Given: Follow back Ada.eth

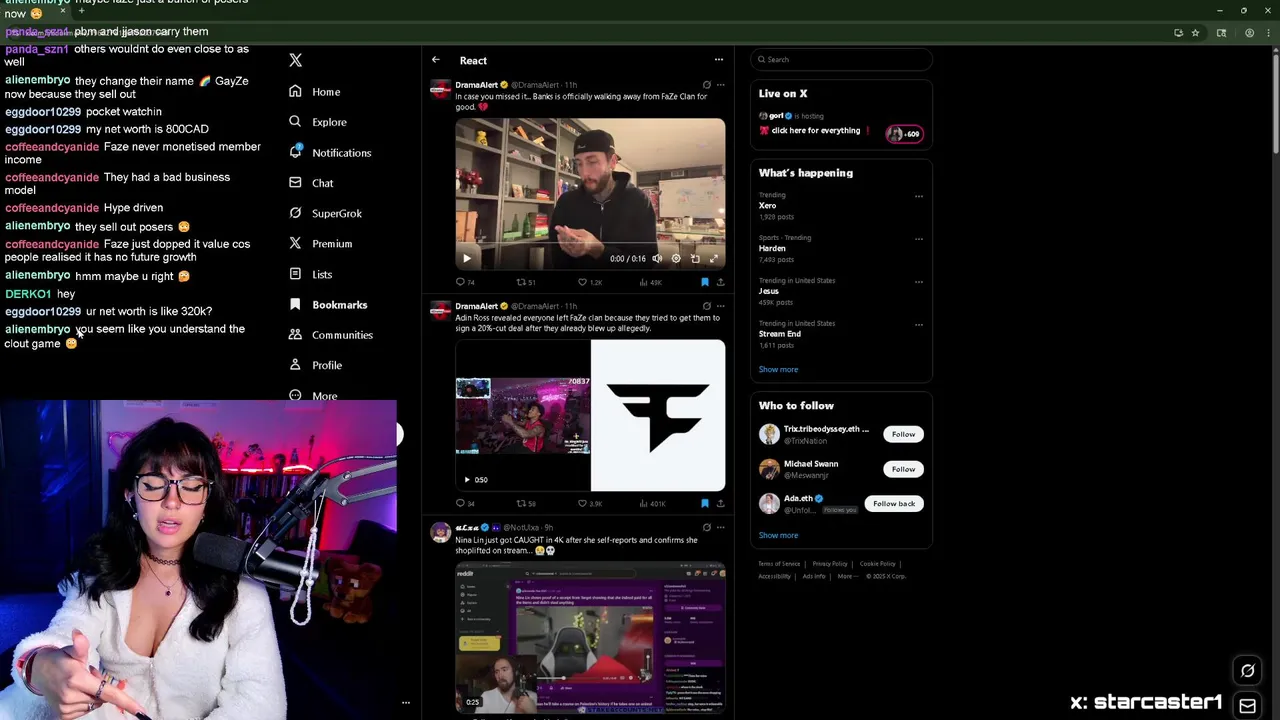Looking at the screenshot, I should pyautogui.click(x=894, y=504).
